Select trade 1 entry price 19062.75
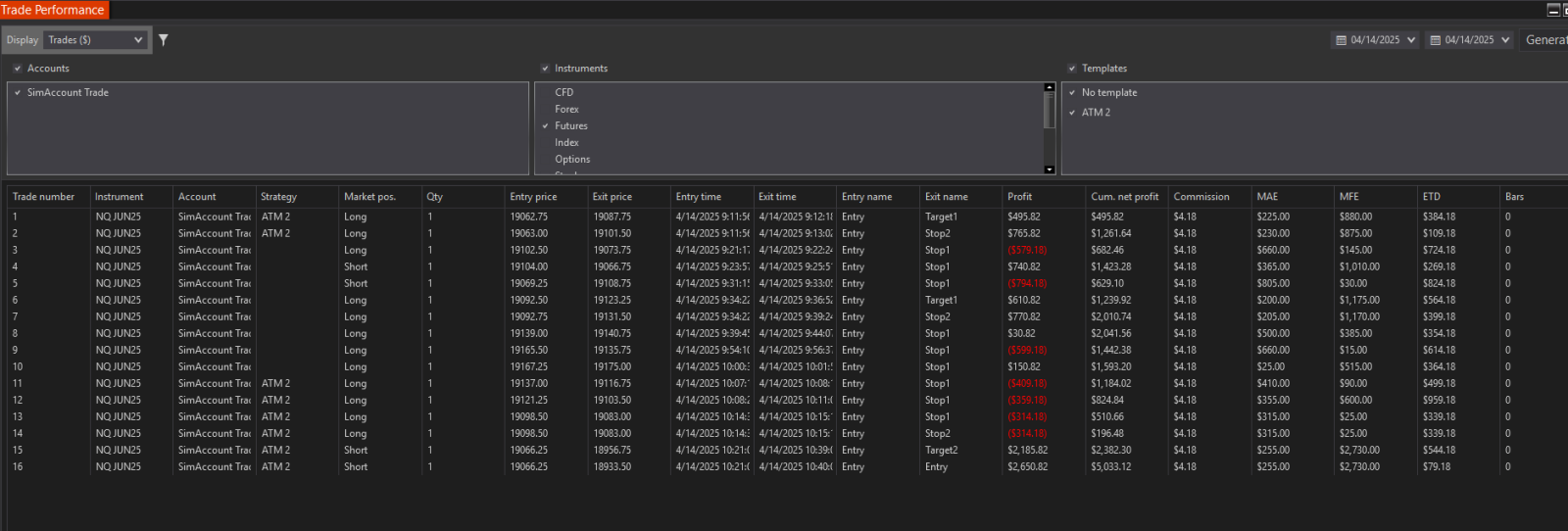Image resolution: width=1568 pixels, height=531 pixels. 529,217
